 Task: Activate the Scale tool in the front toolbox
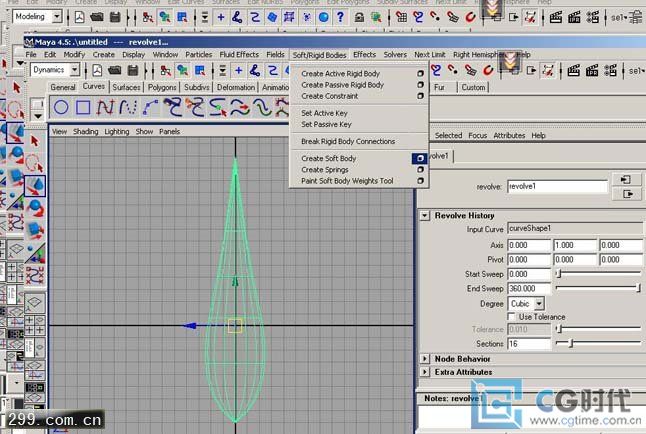tap(35, 230)
